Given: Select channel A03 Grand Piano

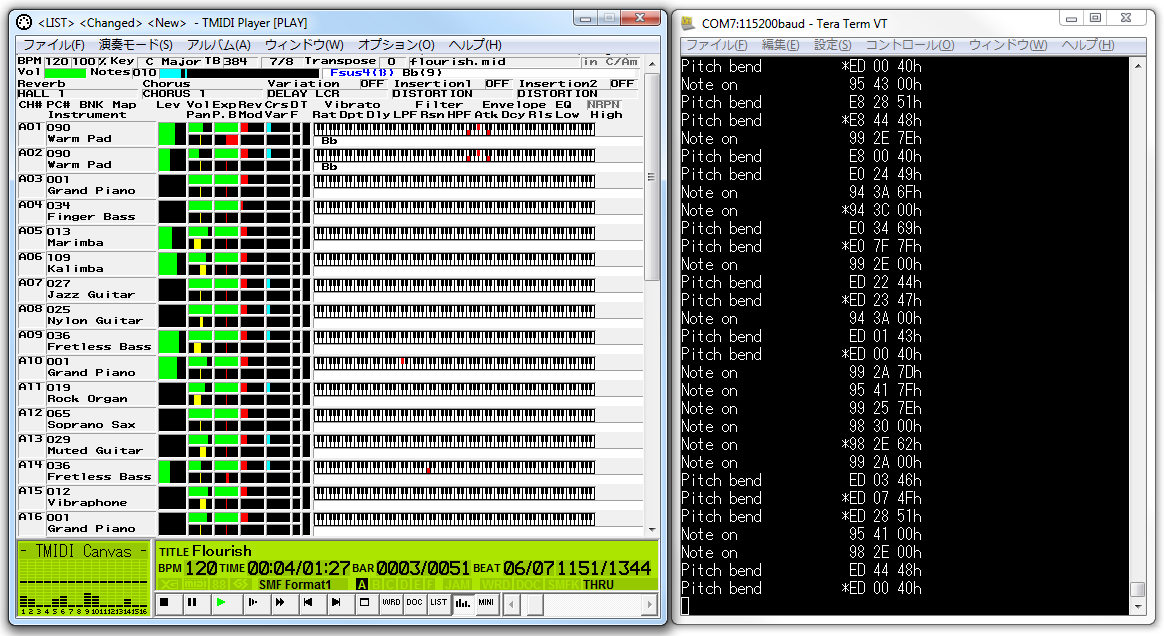Looking at the screenshot, I should click(86, 185).
